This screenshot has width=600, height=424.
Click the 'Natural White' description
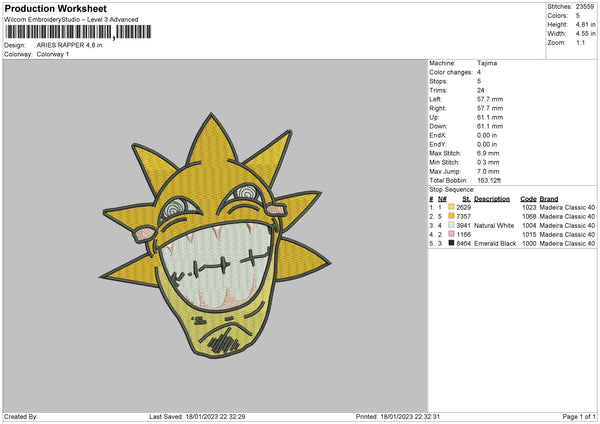point(494,226)
